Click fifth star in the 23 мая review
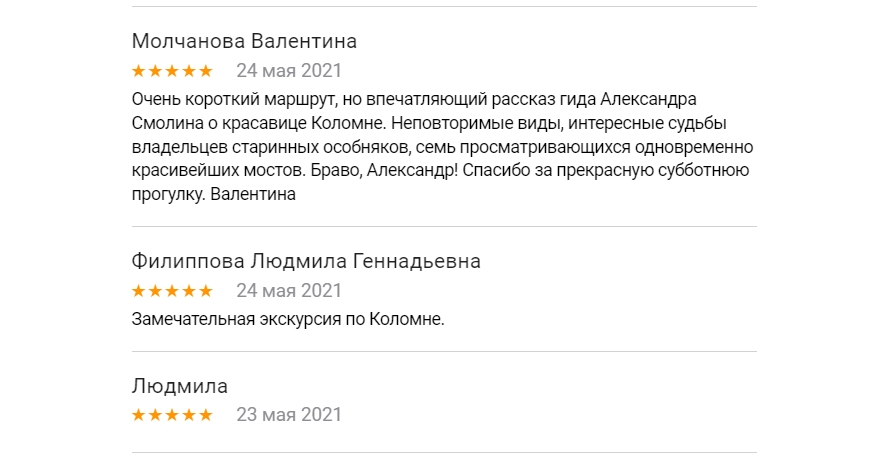 (206, 415)
